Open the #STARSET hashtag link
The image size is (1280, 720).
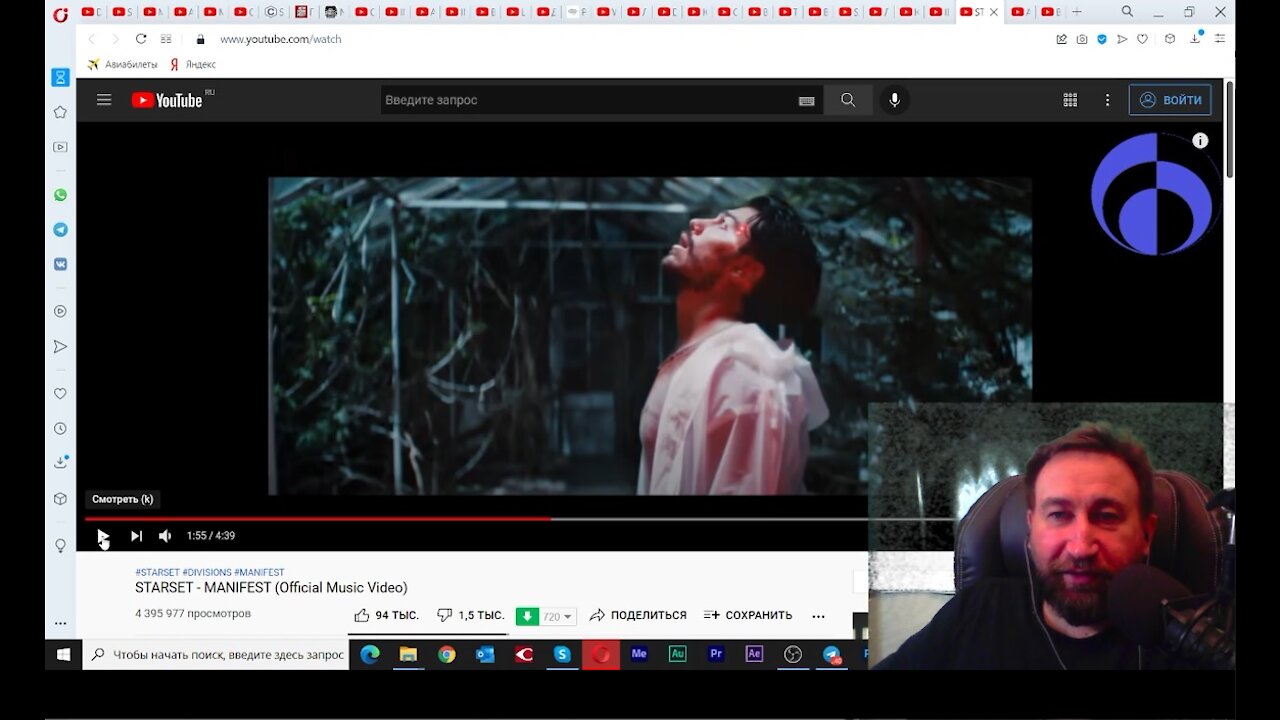click(x=157, y=573)
